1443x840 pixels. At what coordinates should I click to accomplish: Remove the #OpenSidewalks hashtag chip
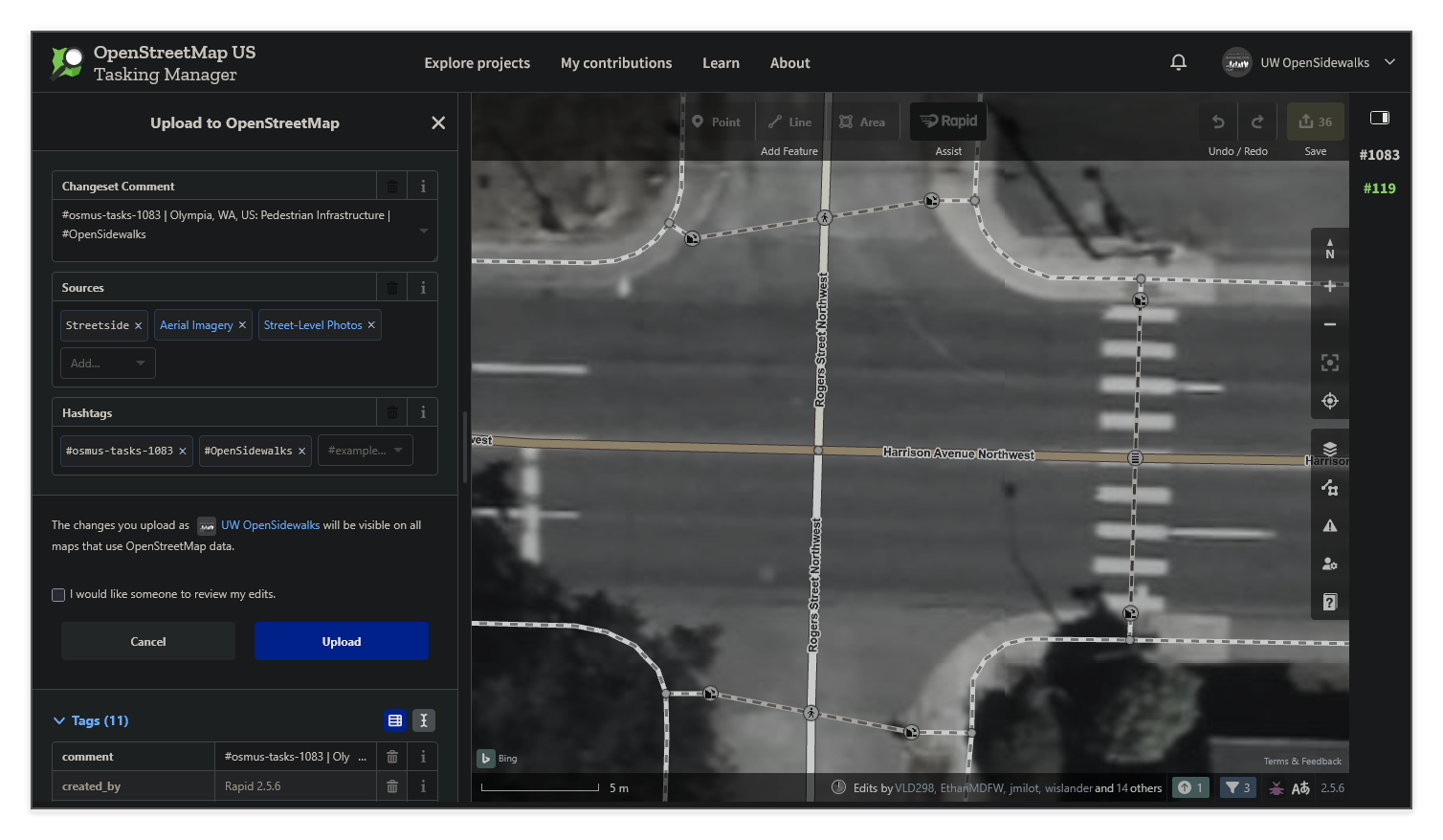(x=301, y=450)
